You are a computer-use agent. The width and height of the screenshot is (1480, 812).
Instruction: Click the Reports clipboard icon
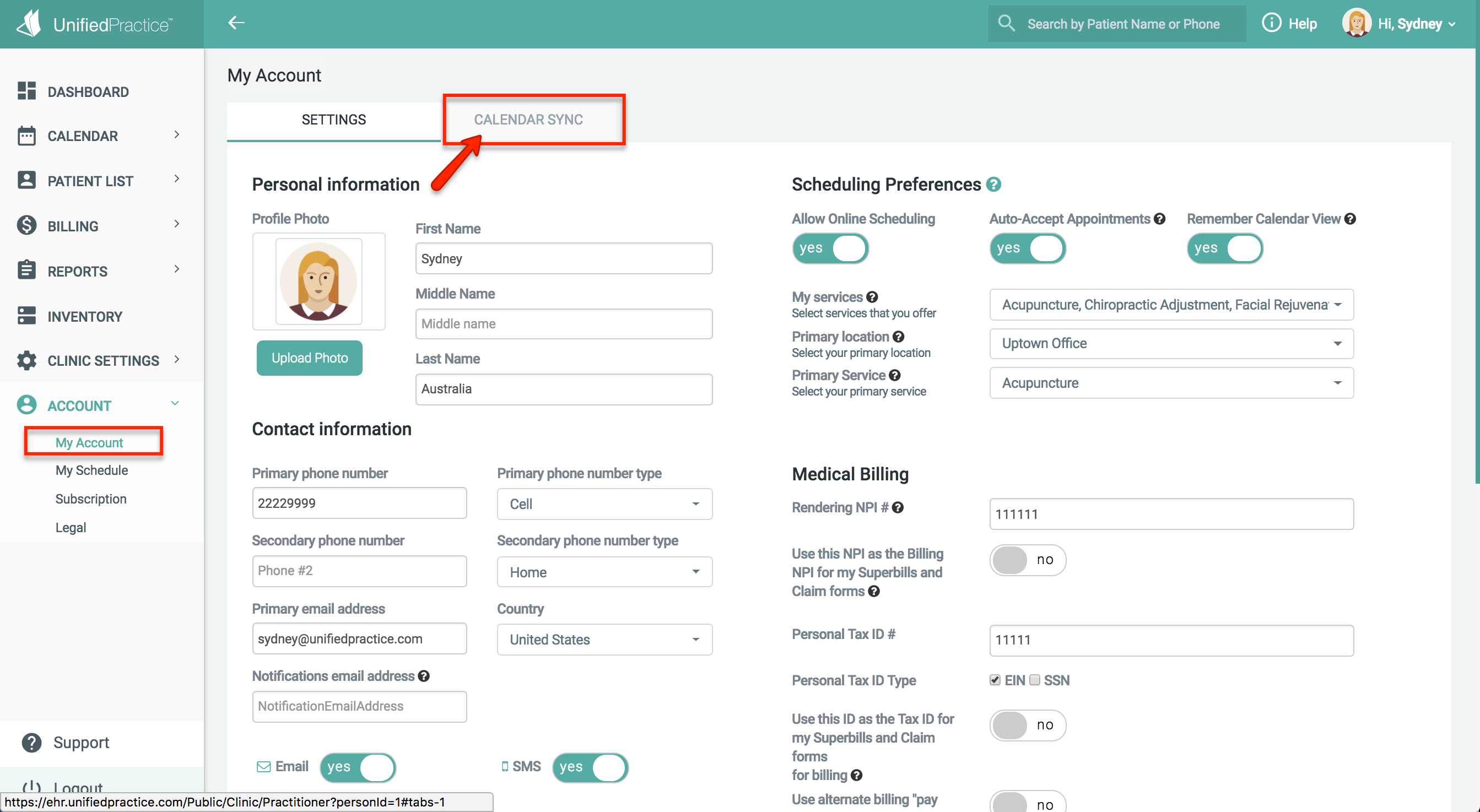click(x=26, y=270)
